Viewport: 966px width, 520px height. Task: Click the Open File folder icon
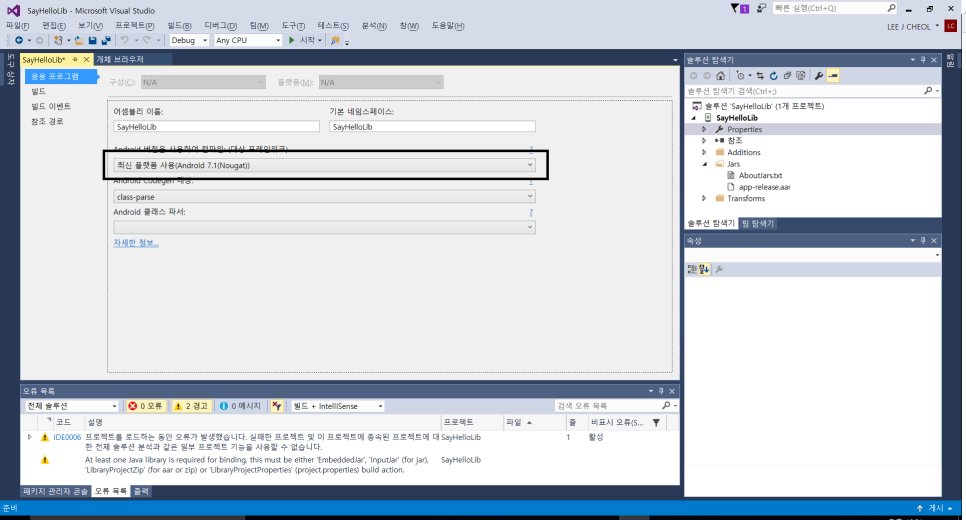(x=79, y=40)
